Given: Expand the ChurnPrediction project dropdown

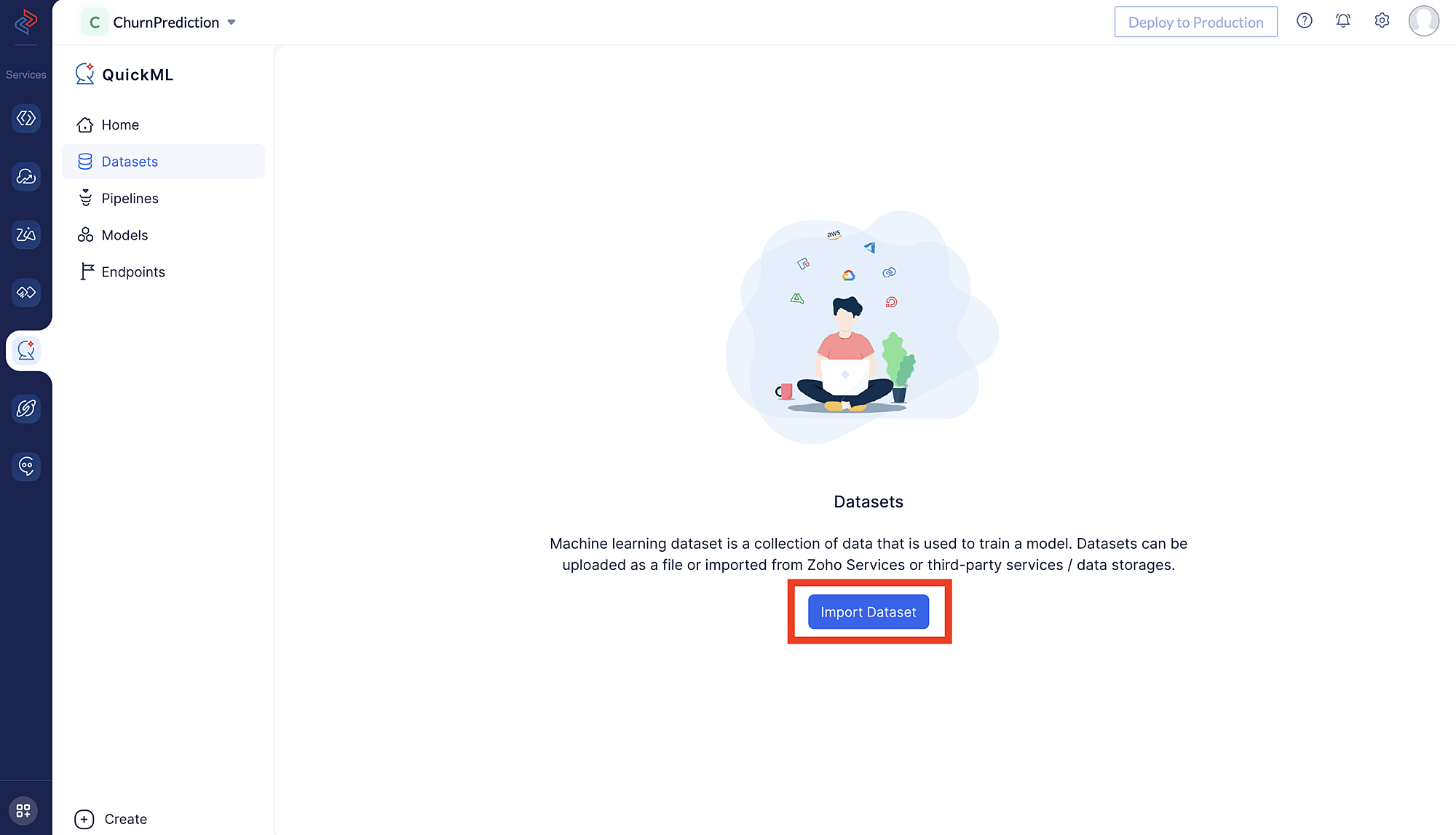Looking at the screenshot, I should [232, 22].
